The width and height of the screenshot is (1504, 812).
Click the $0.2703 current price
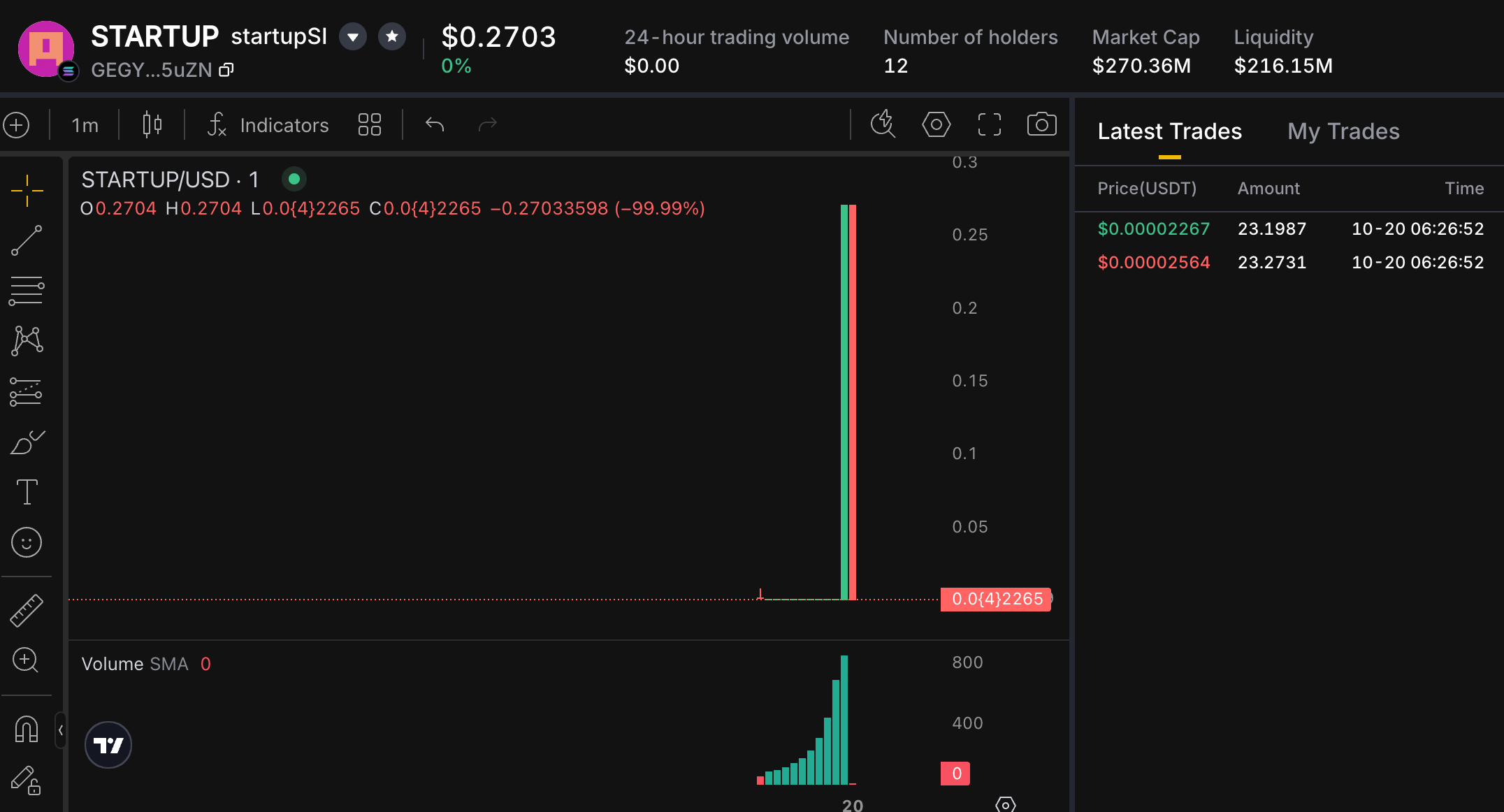pos(498,36)
